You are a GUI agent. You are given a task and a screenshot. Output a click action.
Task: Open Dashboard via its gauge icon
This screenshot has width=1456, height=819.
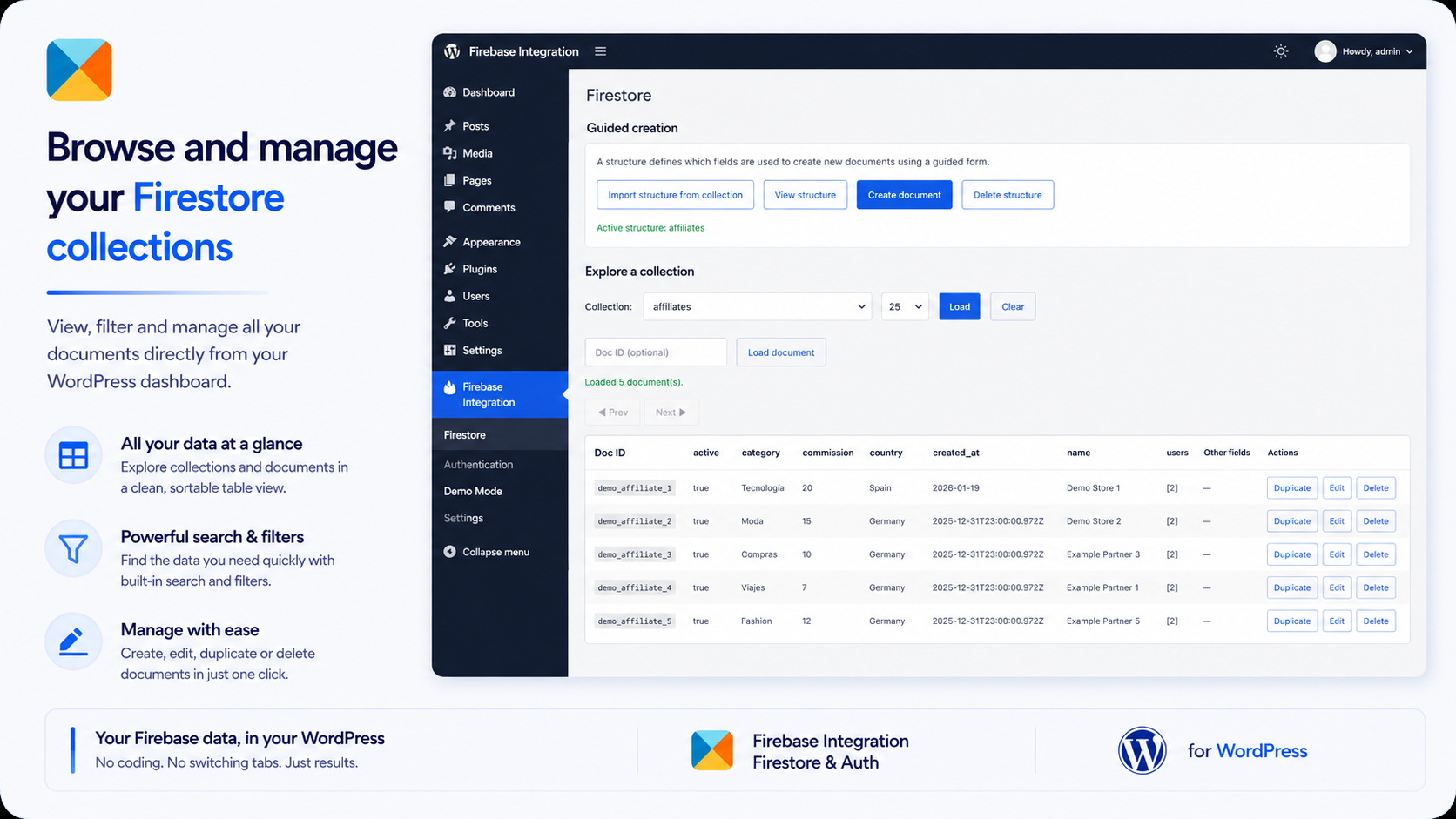[x=449, y=92]
